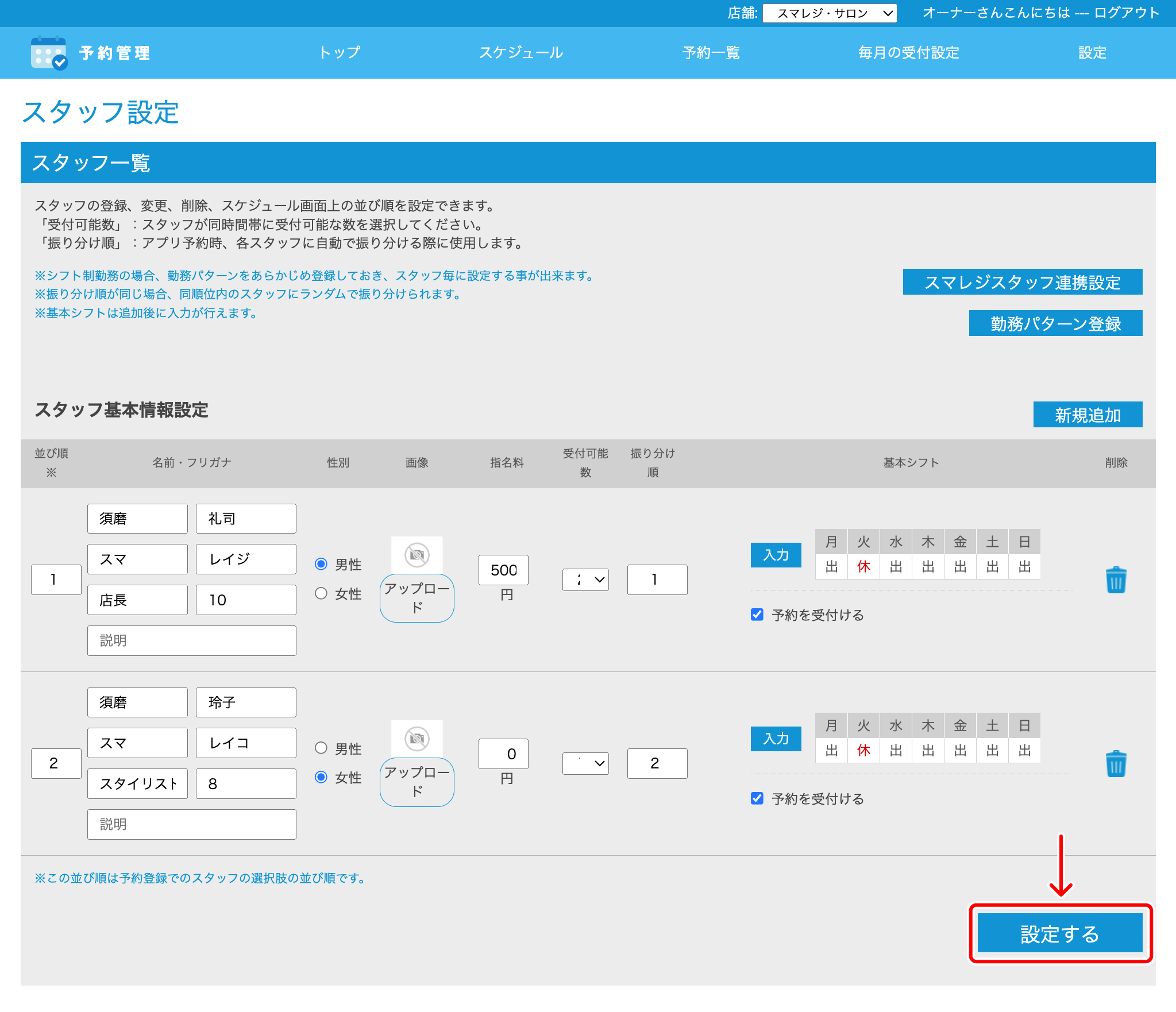Click no-photo image placeholder for staff 2
1176x1012 pixels.
click(417, 739)
